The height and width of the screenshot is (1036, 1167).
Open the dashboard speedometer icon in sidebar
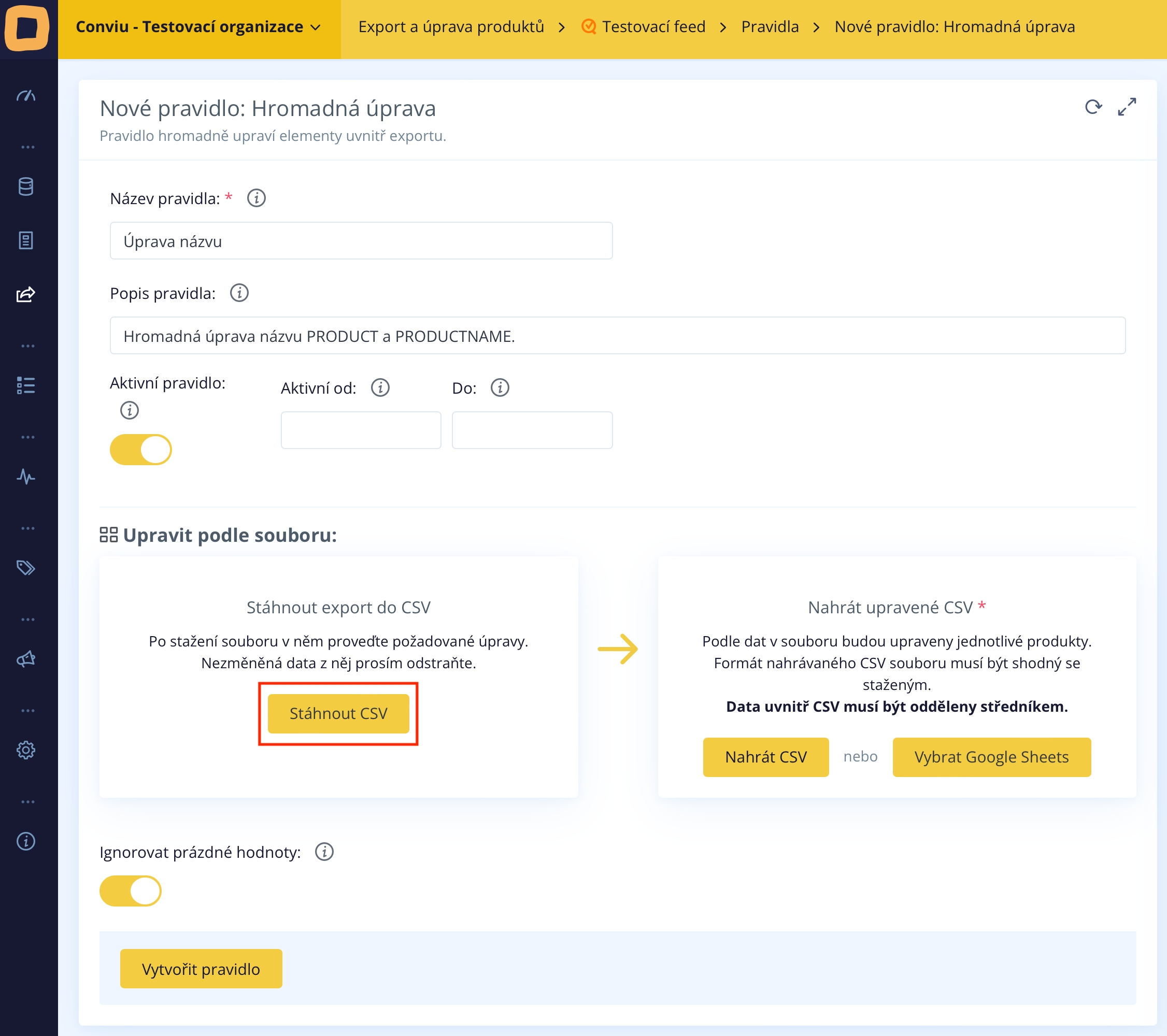(x=26, y=95)
